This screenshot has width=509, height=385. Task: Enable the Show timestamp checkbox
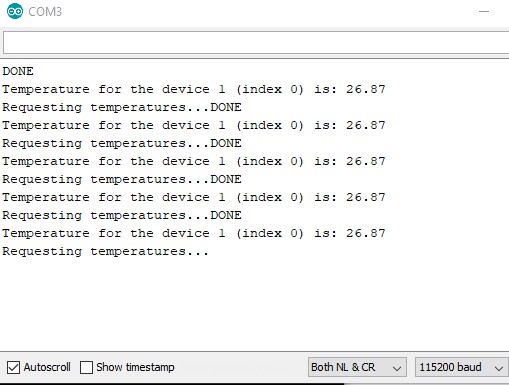[x=86, y=367]
